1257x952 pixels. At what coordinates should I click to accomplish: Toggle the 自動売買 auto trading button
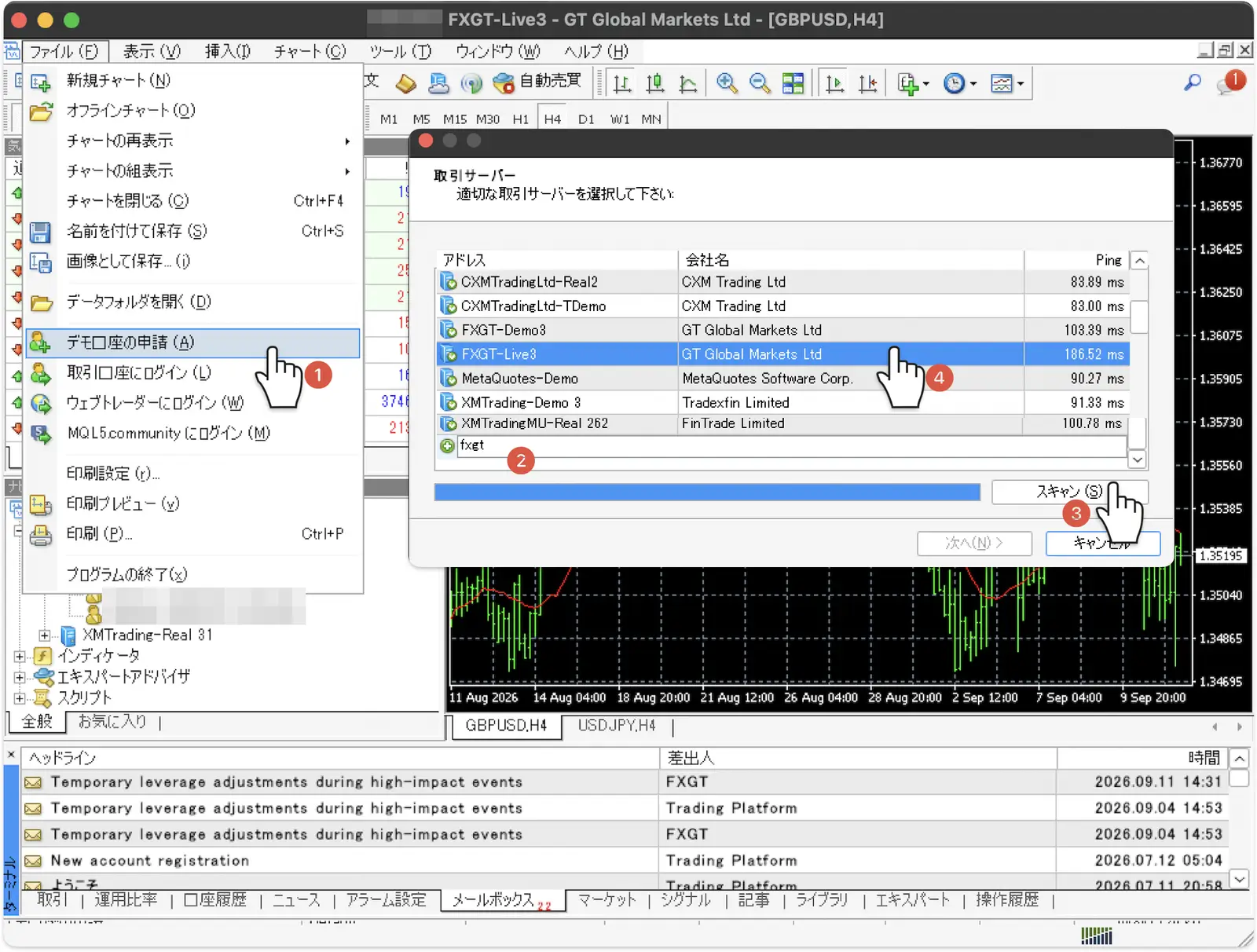point(537,82)
